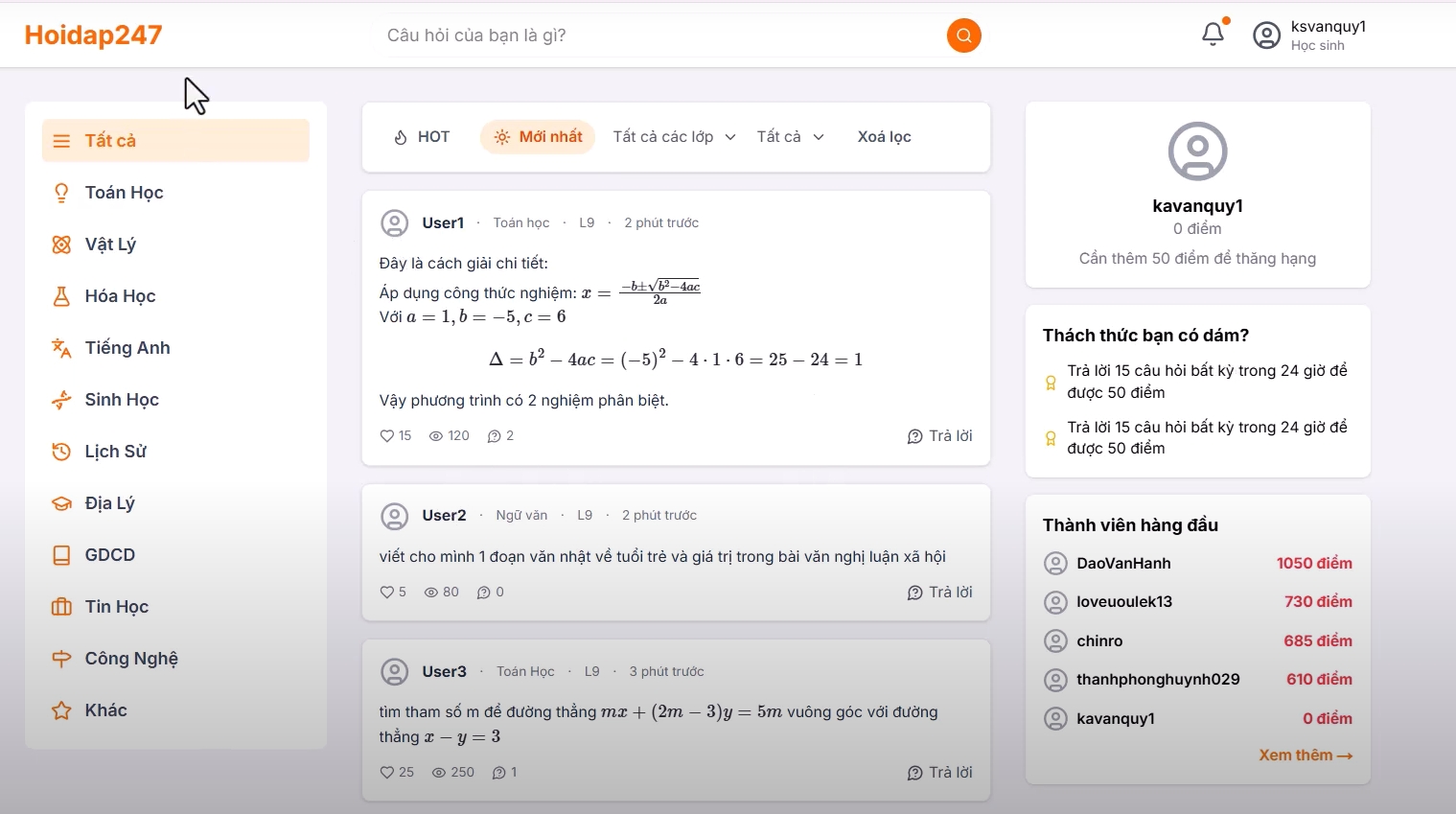Click the views eye icon on User2's post
The image size is (1456, 814).
tap(431, 593)
